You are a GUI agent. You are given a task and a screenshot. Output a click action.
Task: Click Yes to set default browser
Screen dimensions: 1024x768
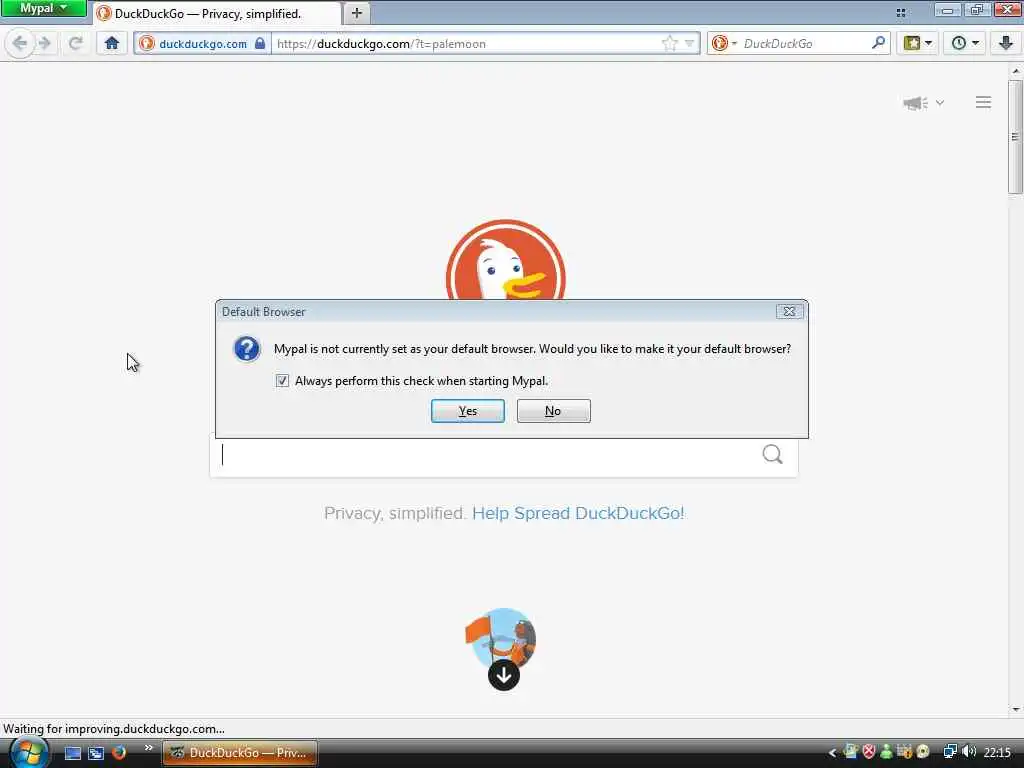tap(468, 411)
